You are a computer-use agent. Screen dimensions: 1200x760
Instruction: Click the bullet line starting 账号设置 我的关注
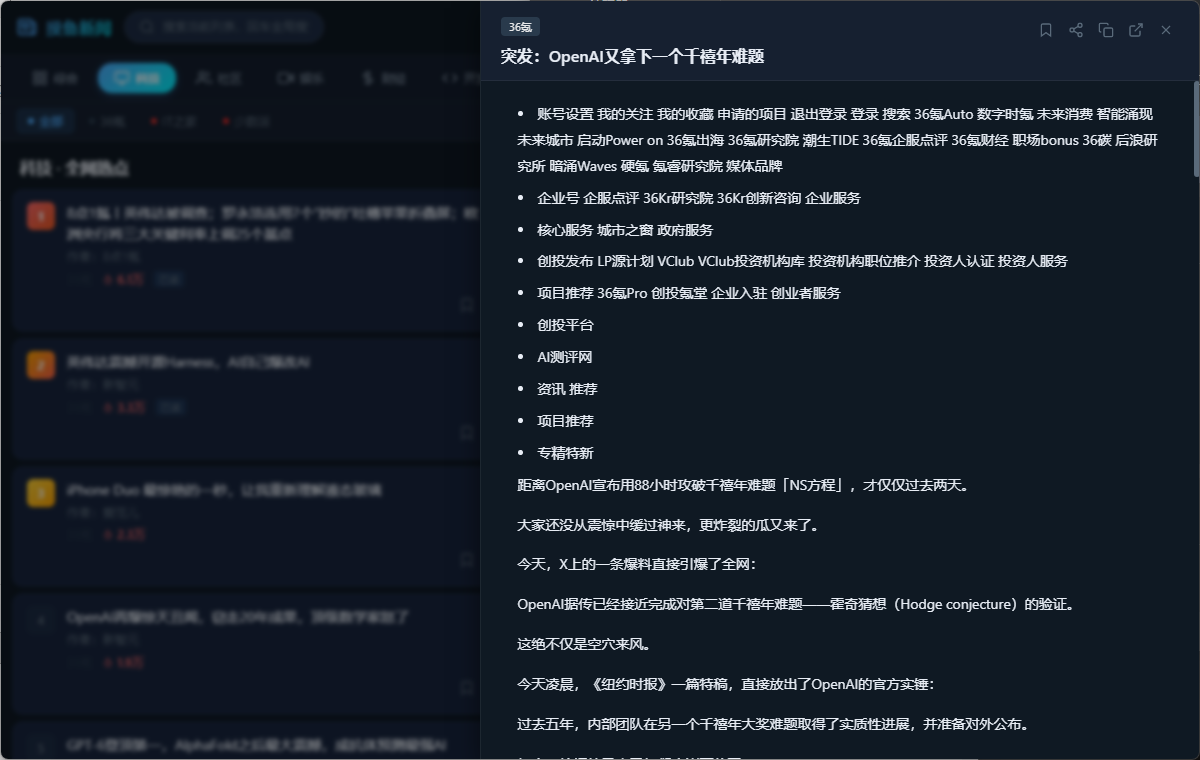click(837, 140)
